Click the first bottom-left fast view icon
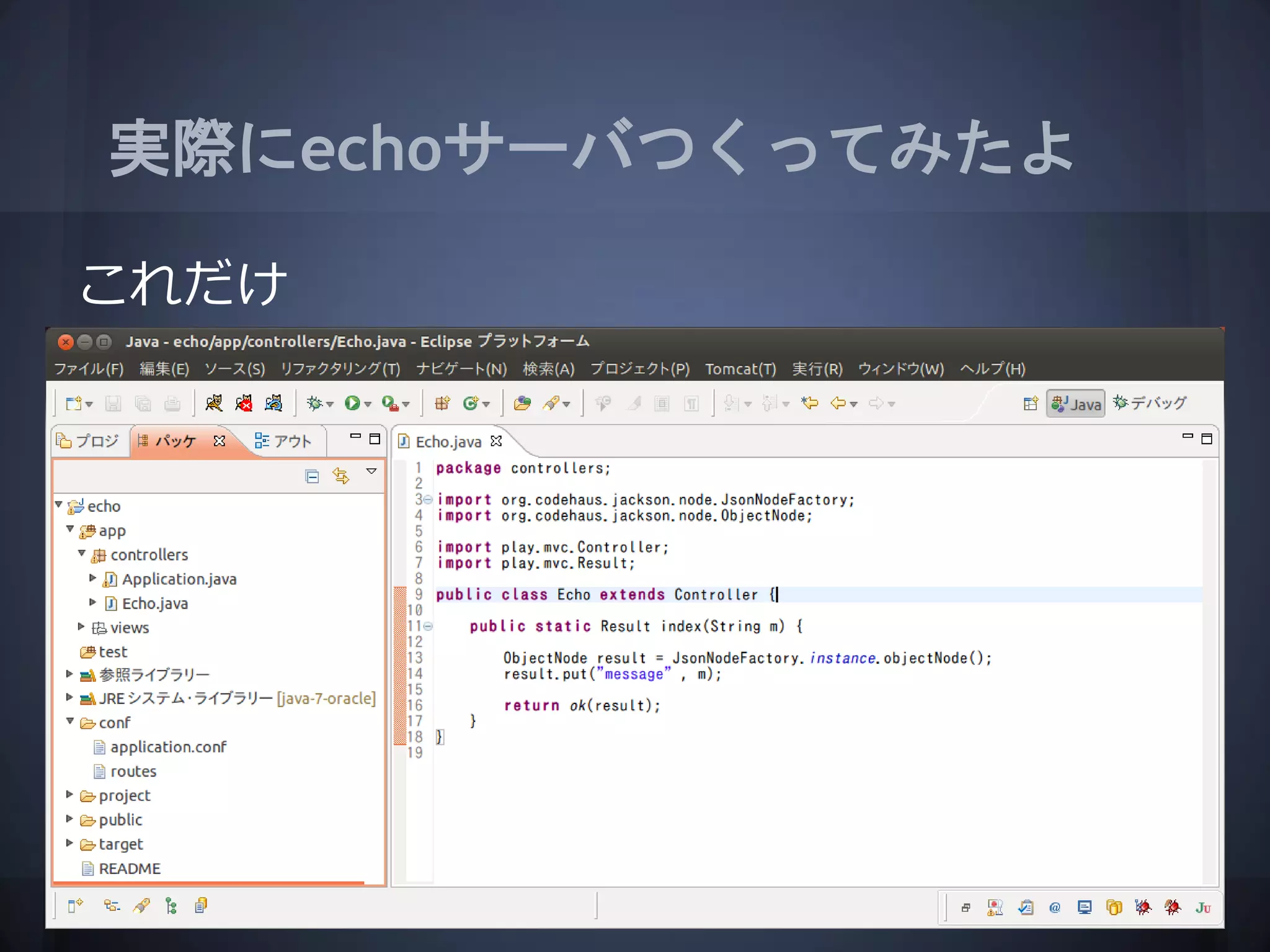Image resolution: width=1270 pixels, height=952 pixels. [75, 906]
